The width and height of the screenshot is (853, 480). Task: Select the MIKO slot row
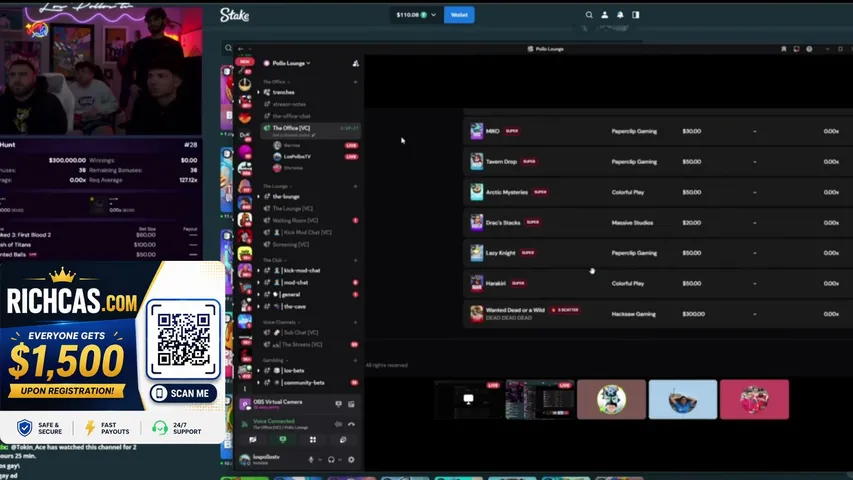pos(658,131)
